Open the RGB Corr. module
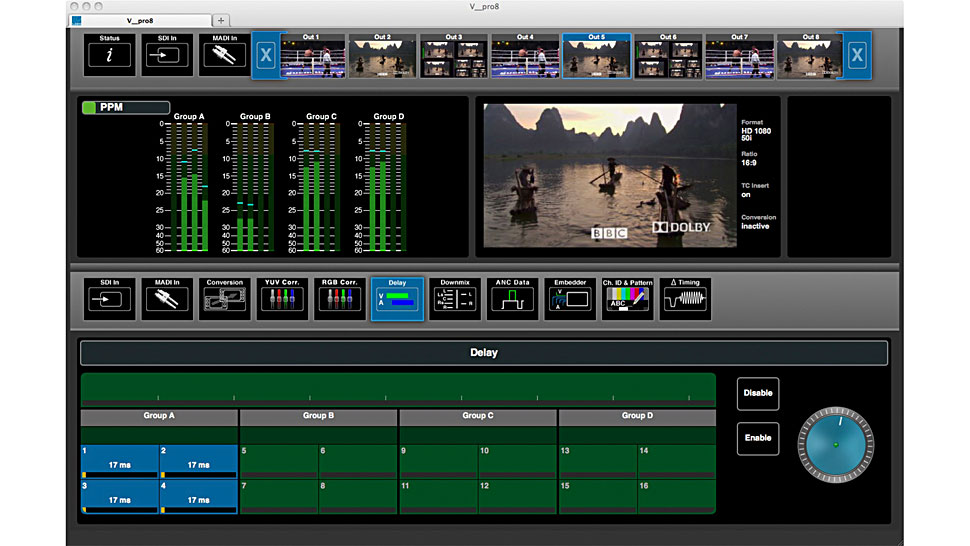 coord(339,299)
